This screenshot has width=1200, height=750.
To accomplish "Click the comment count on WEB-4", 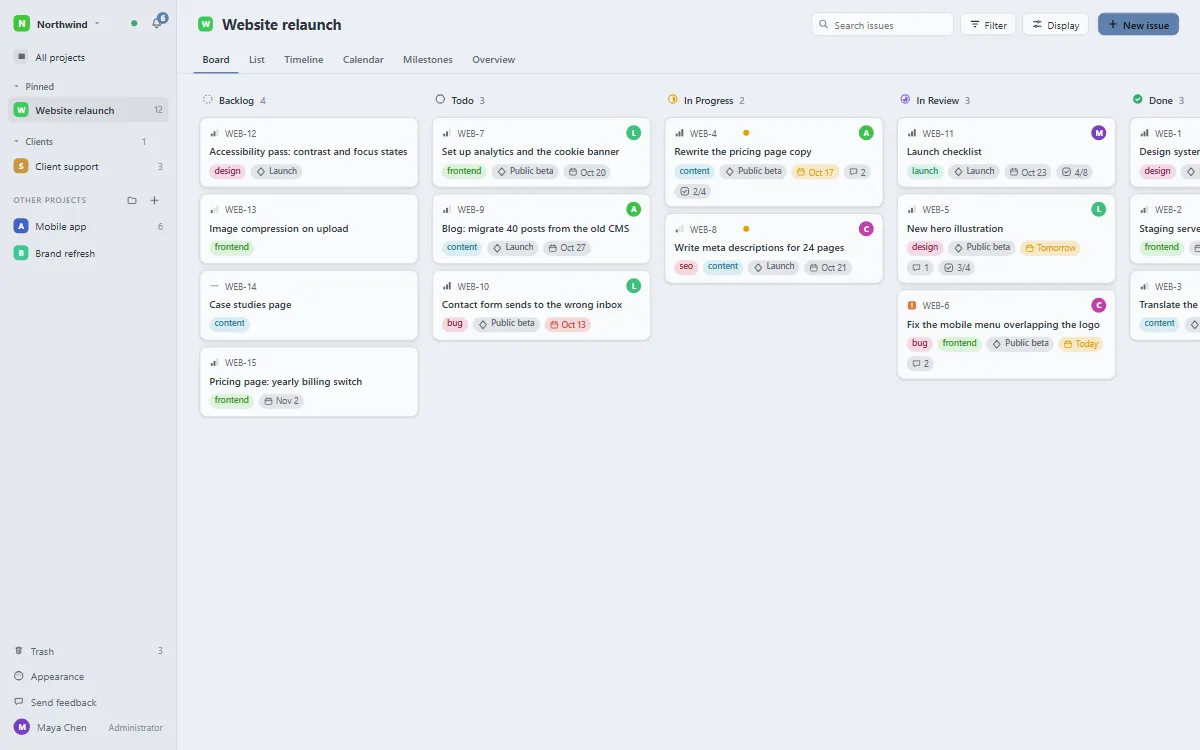I will tap(857, 172).
